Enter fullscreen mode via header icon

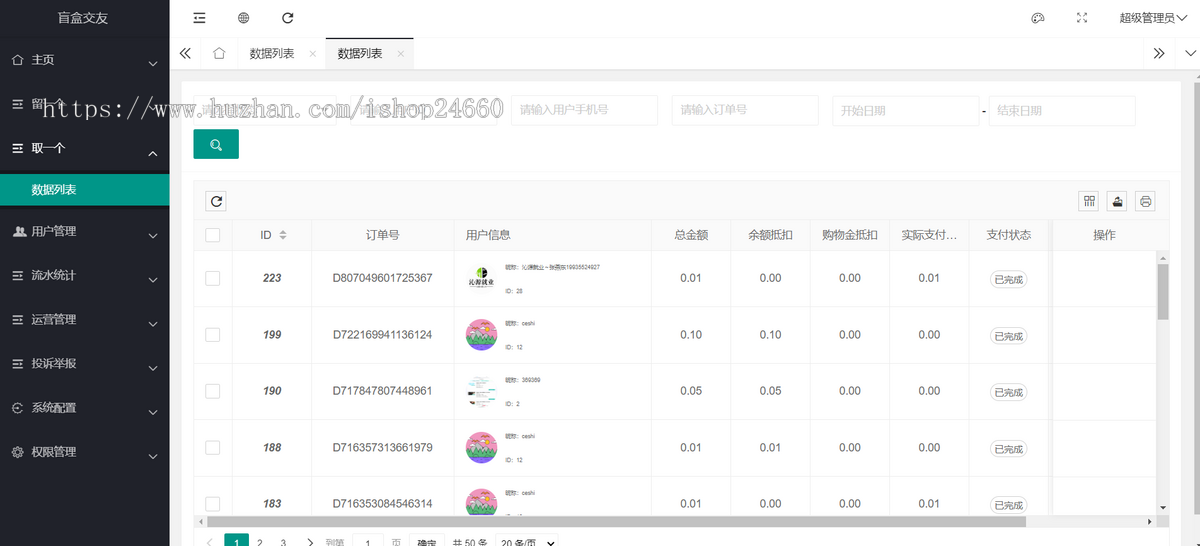click(1081, 18)
